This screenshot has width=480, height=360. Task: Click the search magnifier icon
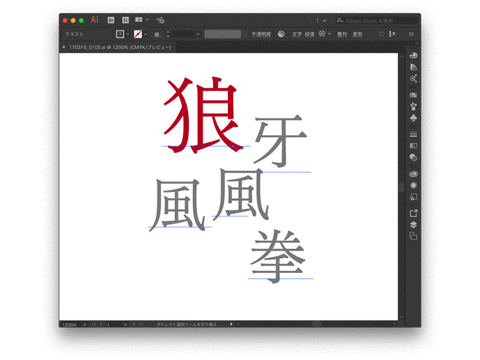pos(340,21)
